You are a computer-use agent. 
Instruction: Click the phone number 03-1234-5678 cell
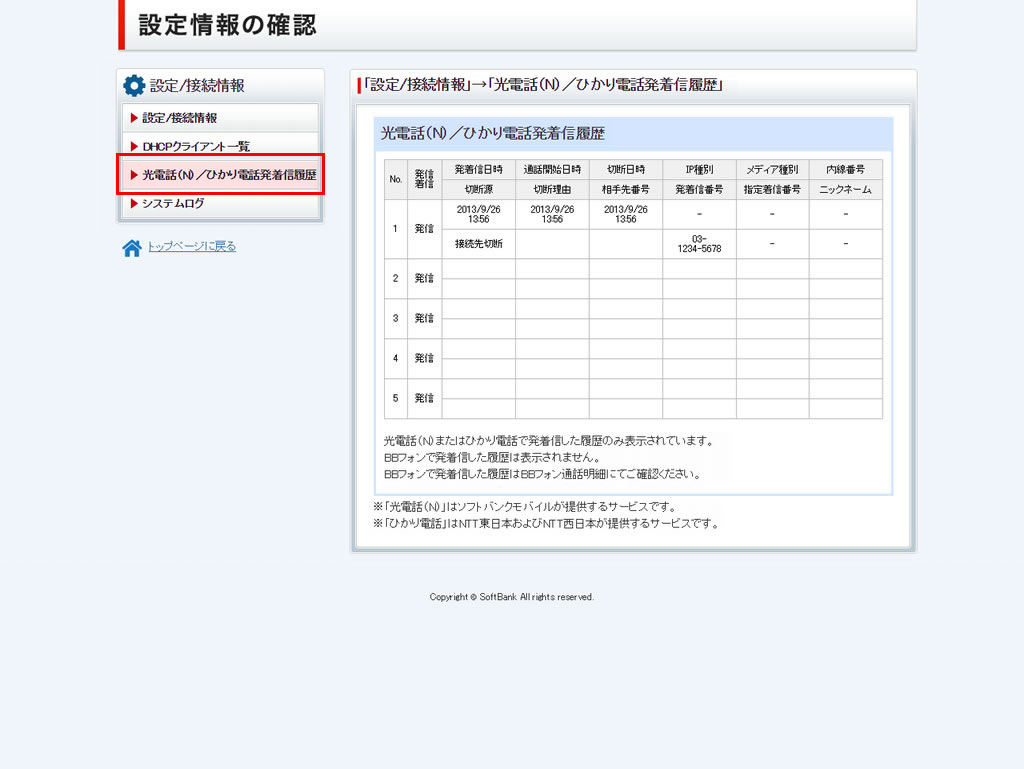click(699, 244)
